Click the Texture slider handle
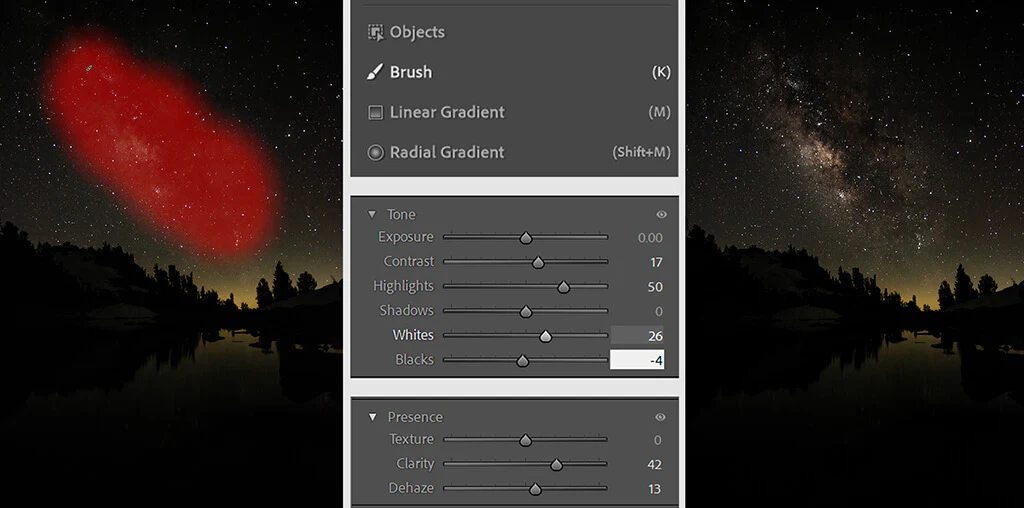The image size is (1024, 508). point(525,440)
